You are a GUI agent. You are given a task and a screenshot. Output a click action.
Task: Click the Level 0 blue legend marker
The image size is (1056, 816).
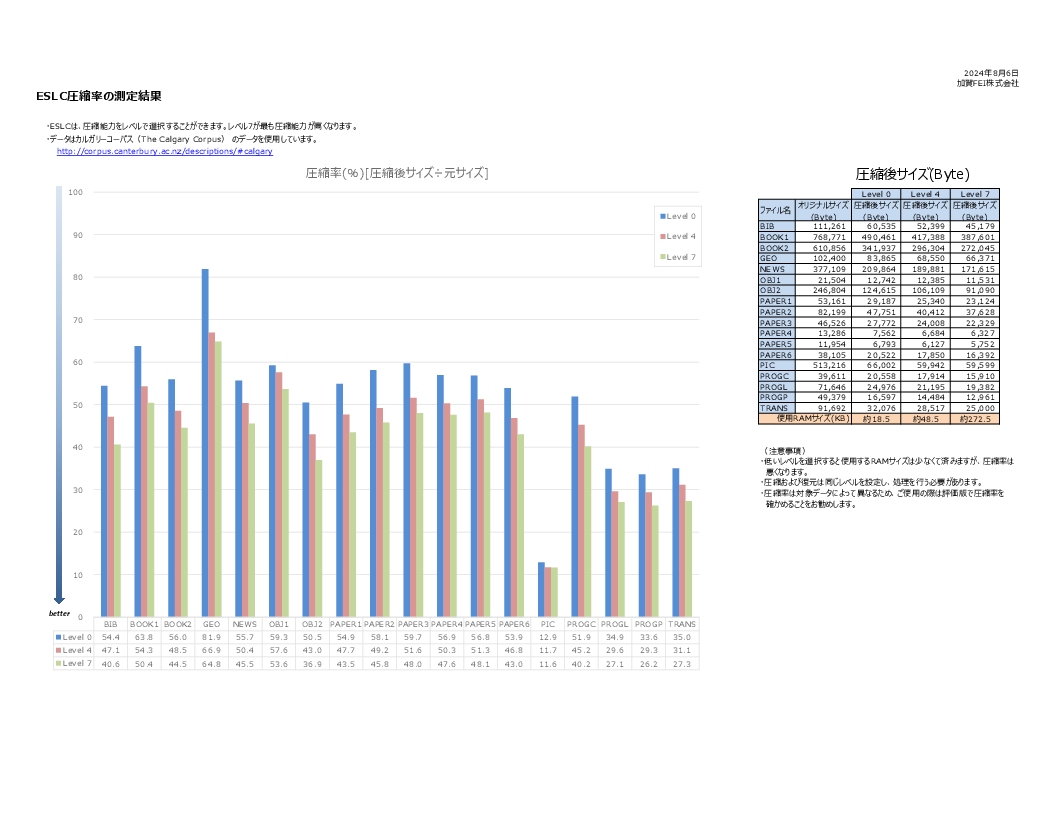pyautogui.click(x=661, y=215)
